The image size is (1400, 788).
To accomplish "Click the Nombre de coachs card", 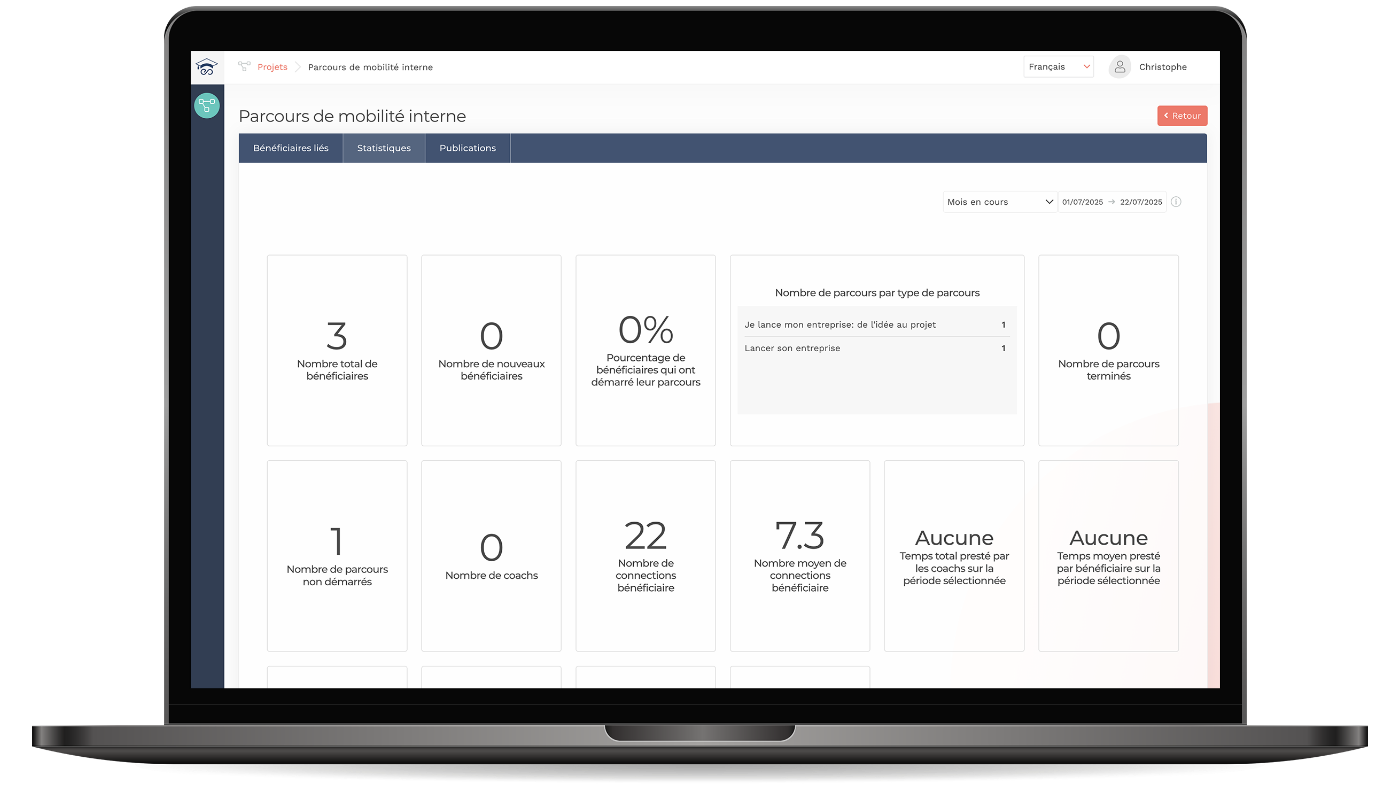I will [x=491, y=556].
